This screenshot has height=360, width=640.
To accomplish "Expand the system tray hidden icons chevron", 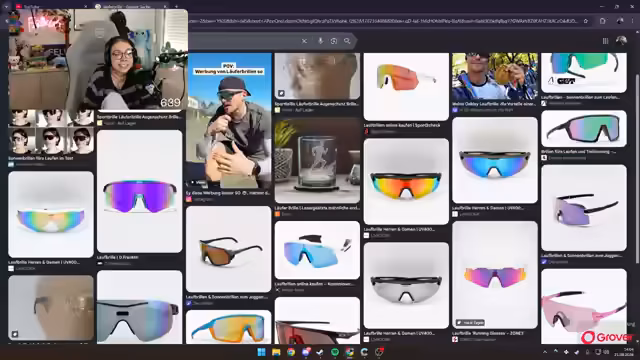I will [545, 352].
